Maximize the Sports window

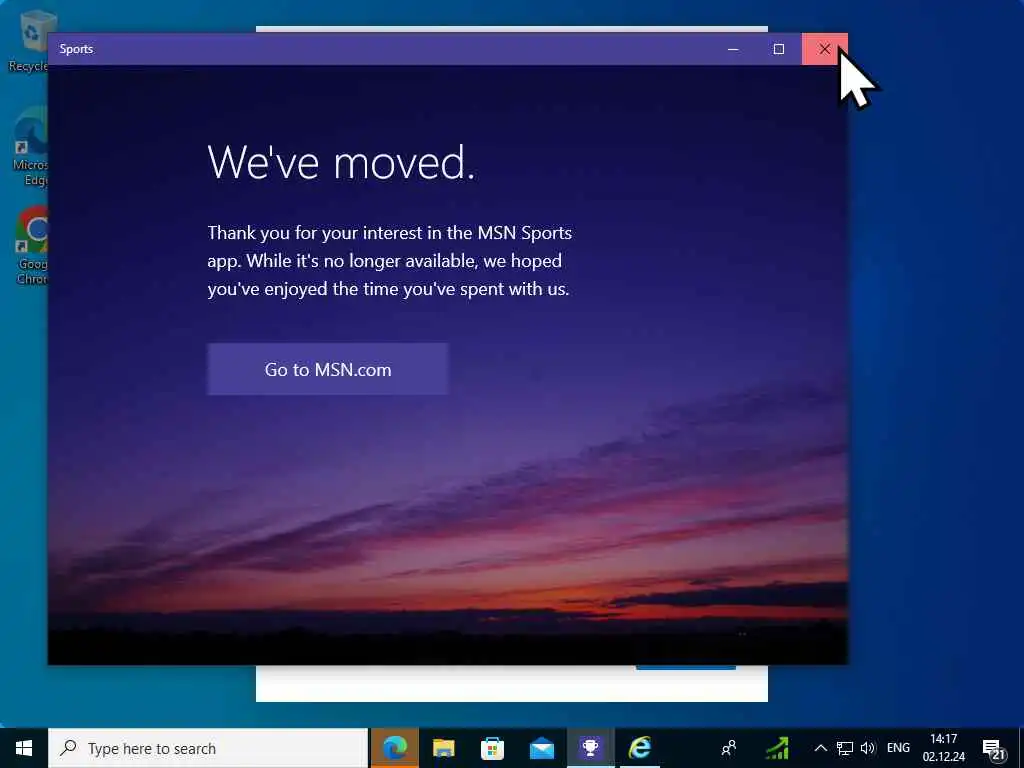(x=778, y=49)
